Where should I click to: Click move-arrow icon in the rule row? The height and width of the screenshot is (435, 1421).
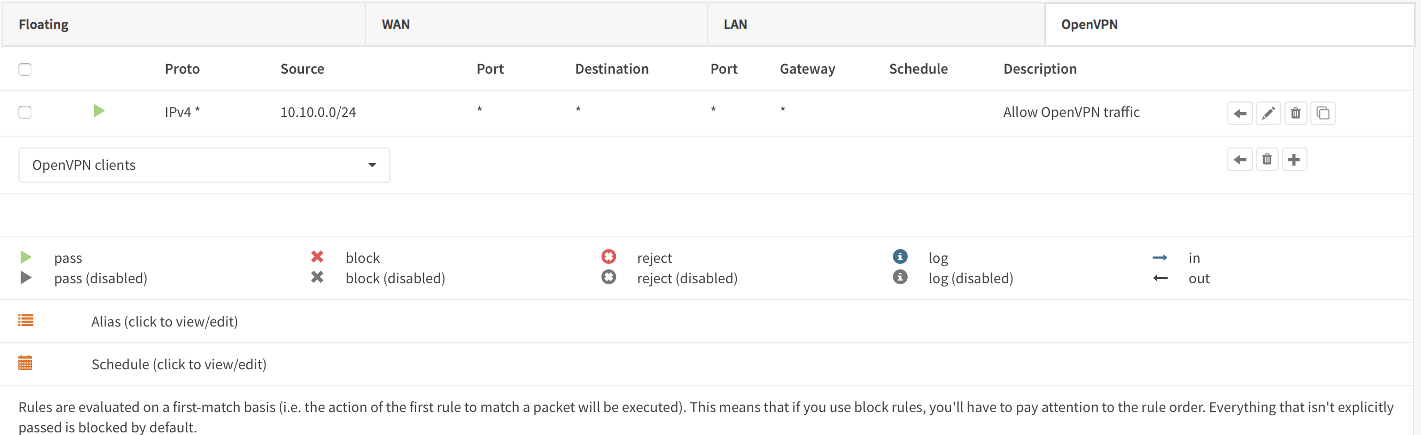(1240, 113)
